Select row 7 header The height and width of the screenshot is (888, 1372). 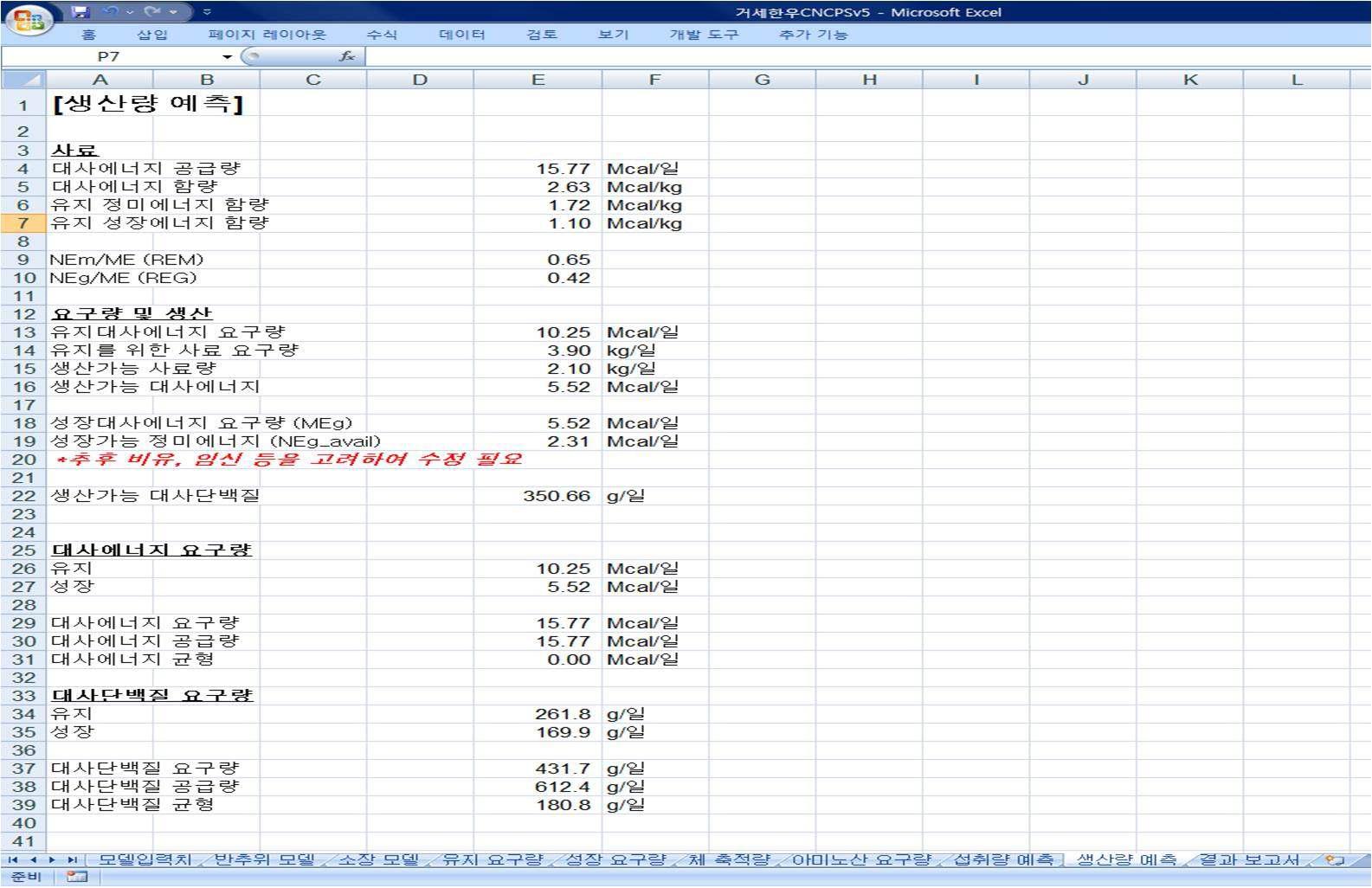point(23,223)
